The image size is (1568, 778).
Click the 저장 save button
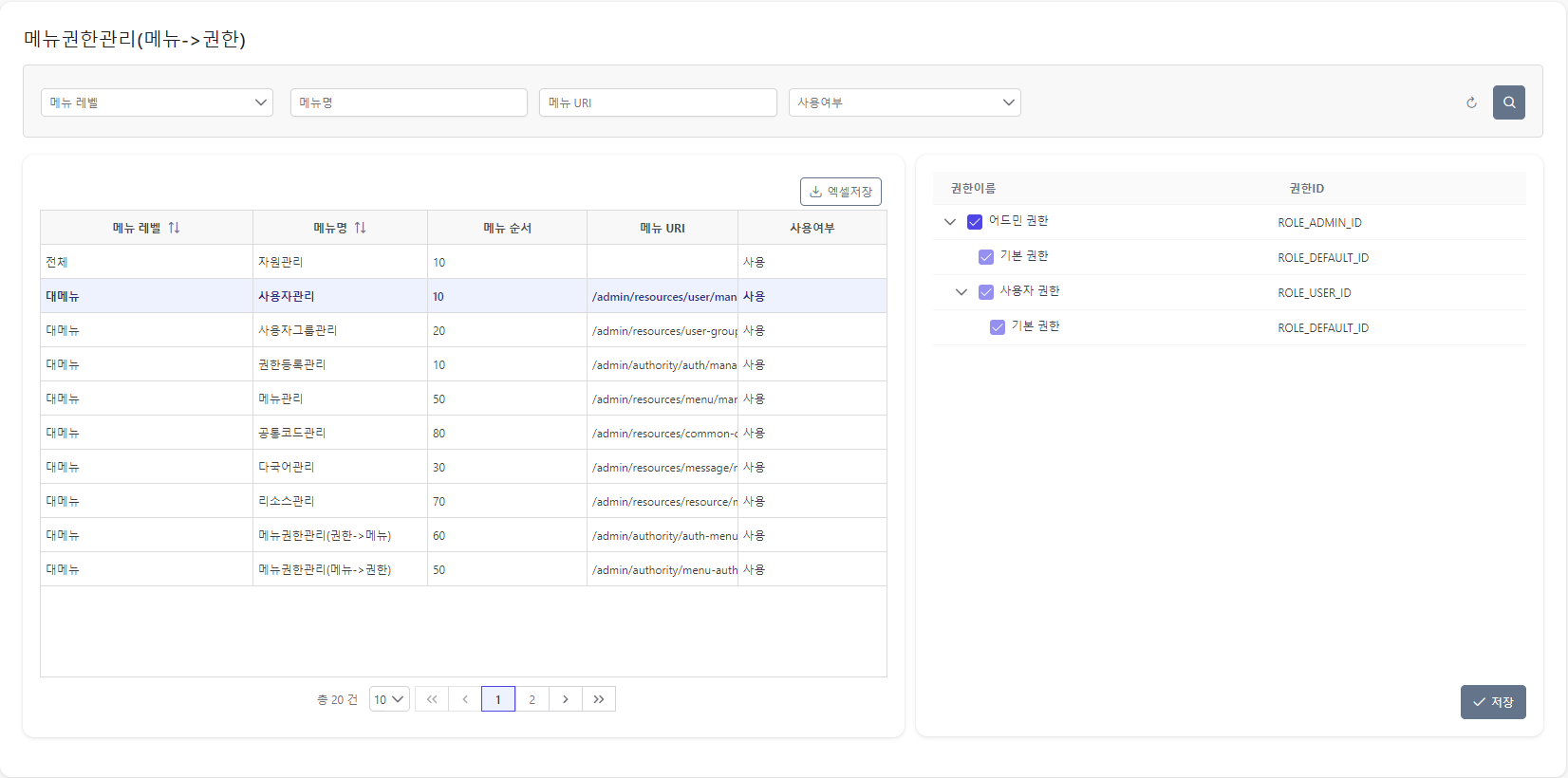[1493, 702]
